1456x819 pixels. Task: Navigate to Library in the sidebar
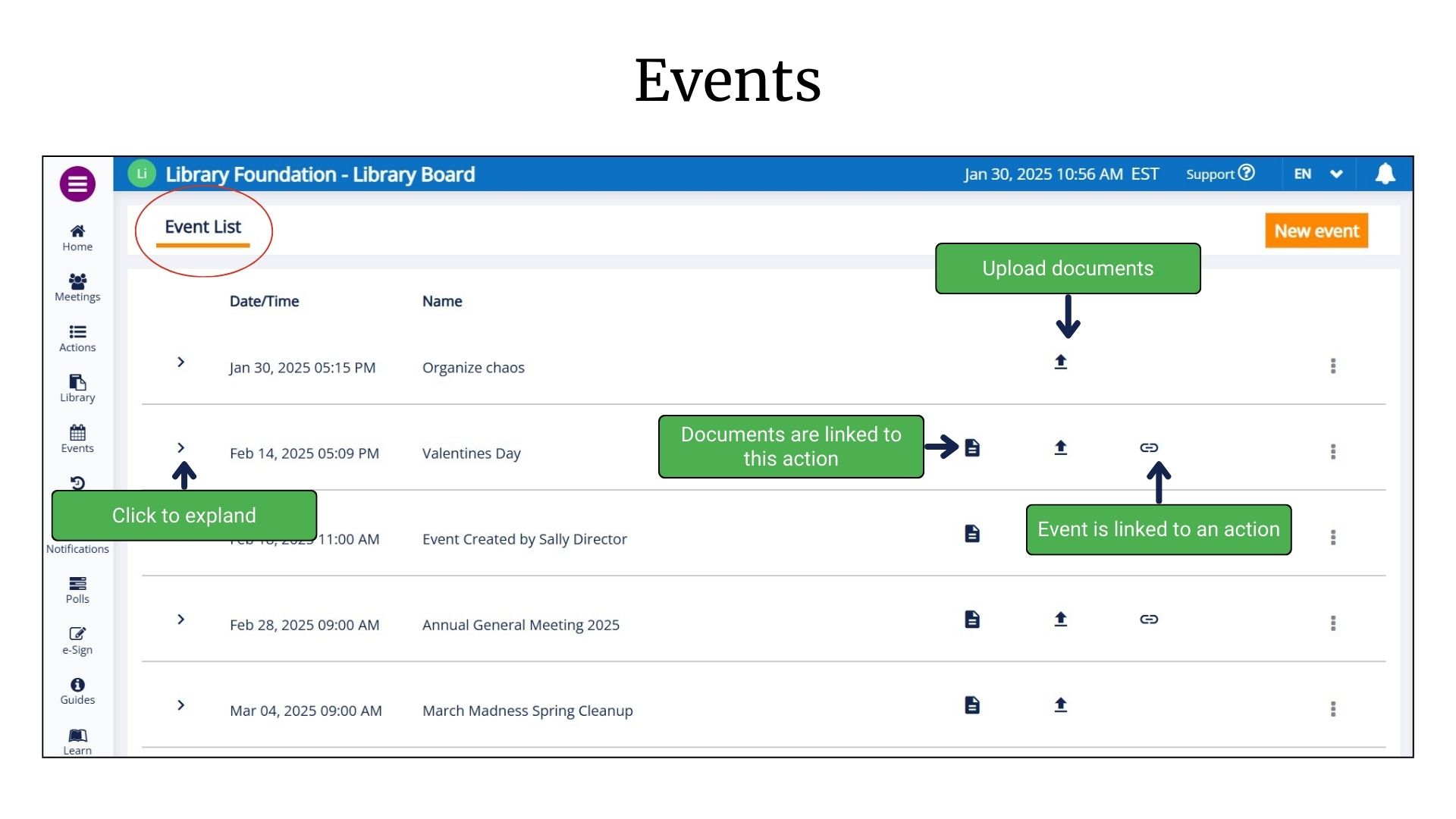[x=77, y=388]
